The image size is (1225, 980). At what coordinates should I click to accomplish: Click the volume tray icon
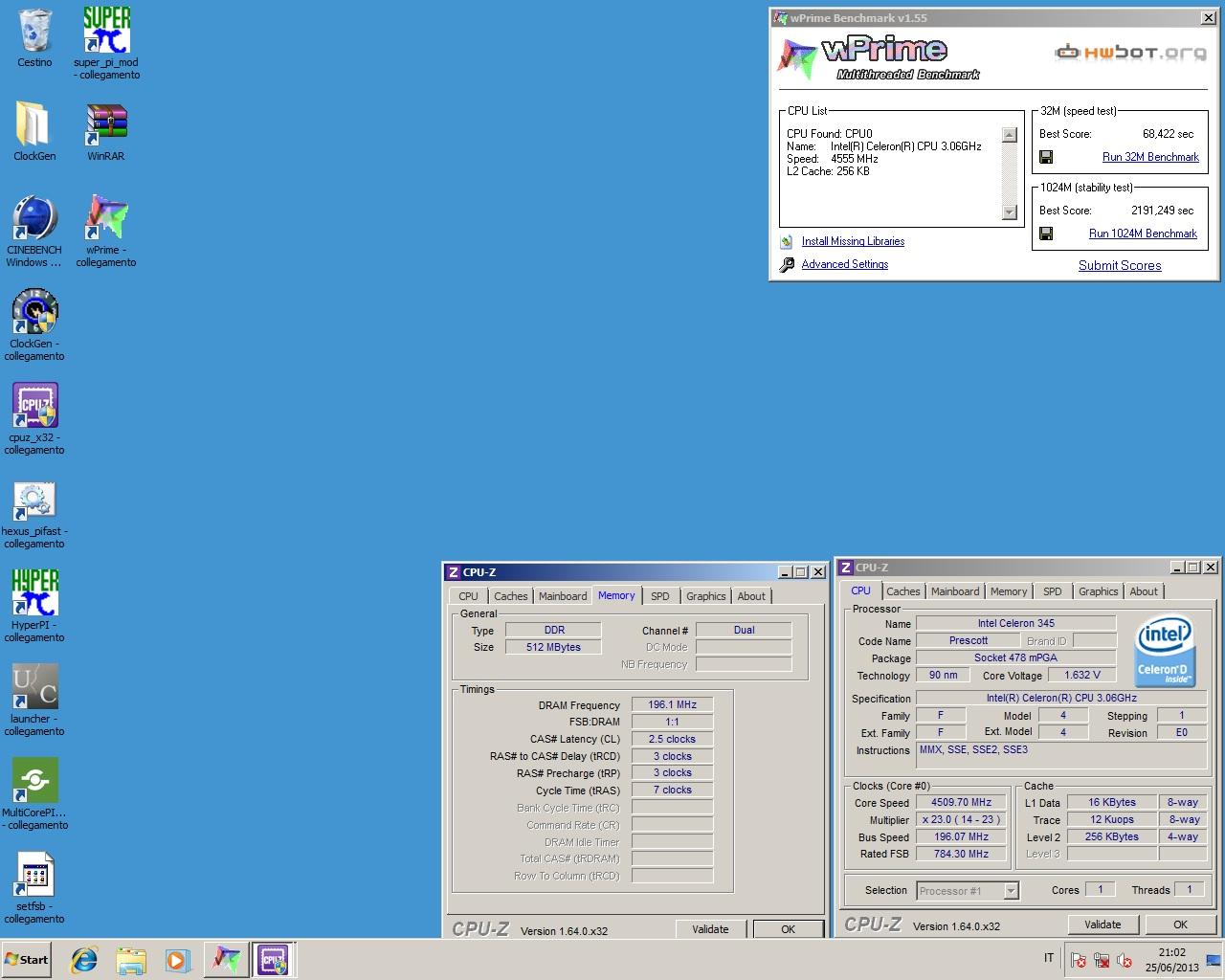point(1123,960)
